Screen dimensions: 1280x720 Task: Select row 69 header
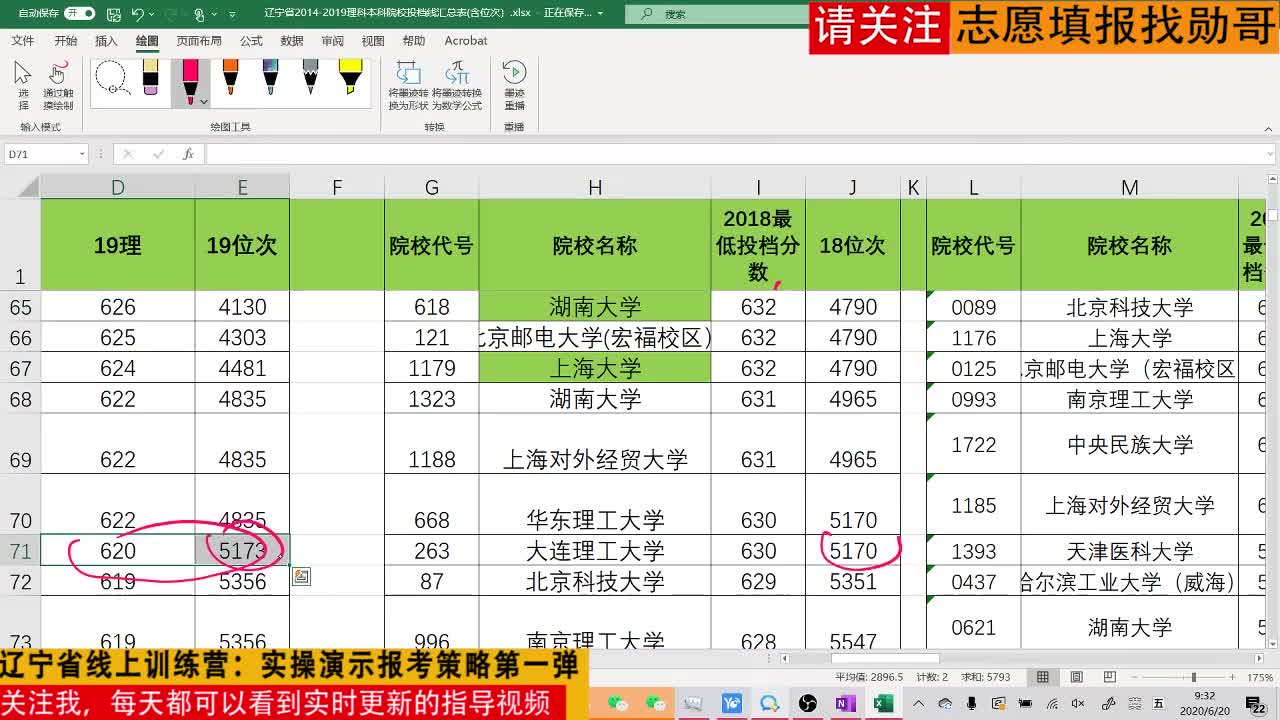click(20, 444)
